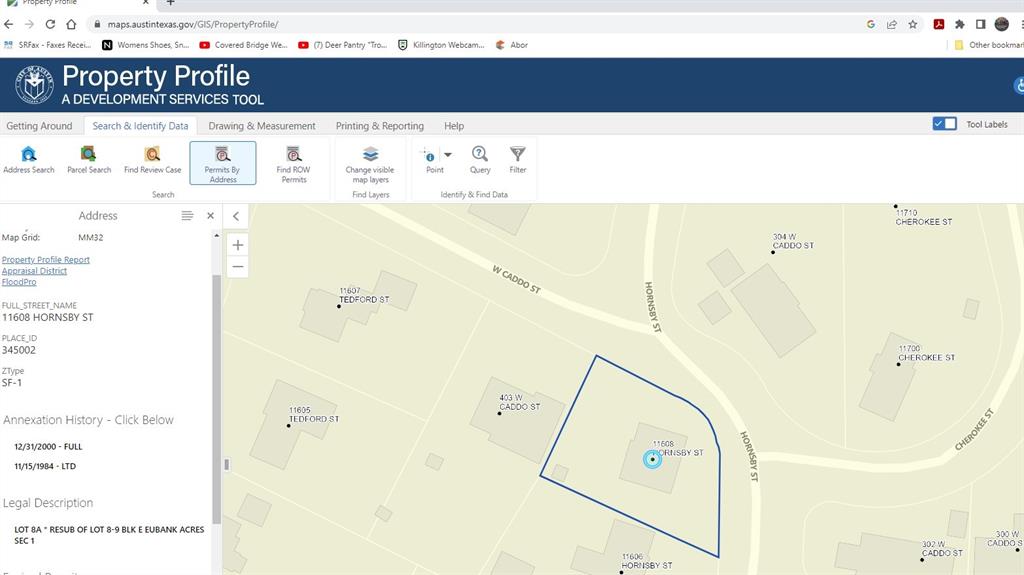Expand the Point tool dropdown arrow
Image resolution: width=1024 pixels, height=575 pixels.
pyautogui.click(x=448, y=155)
